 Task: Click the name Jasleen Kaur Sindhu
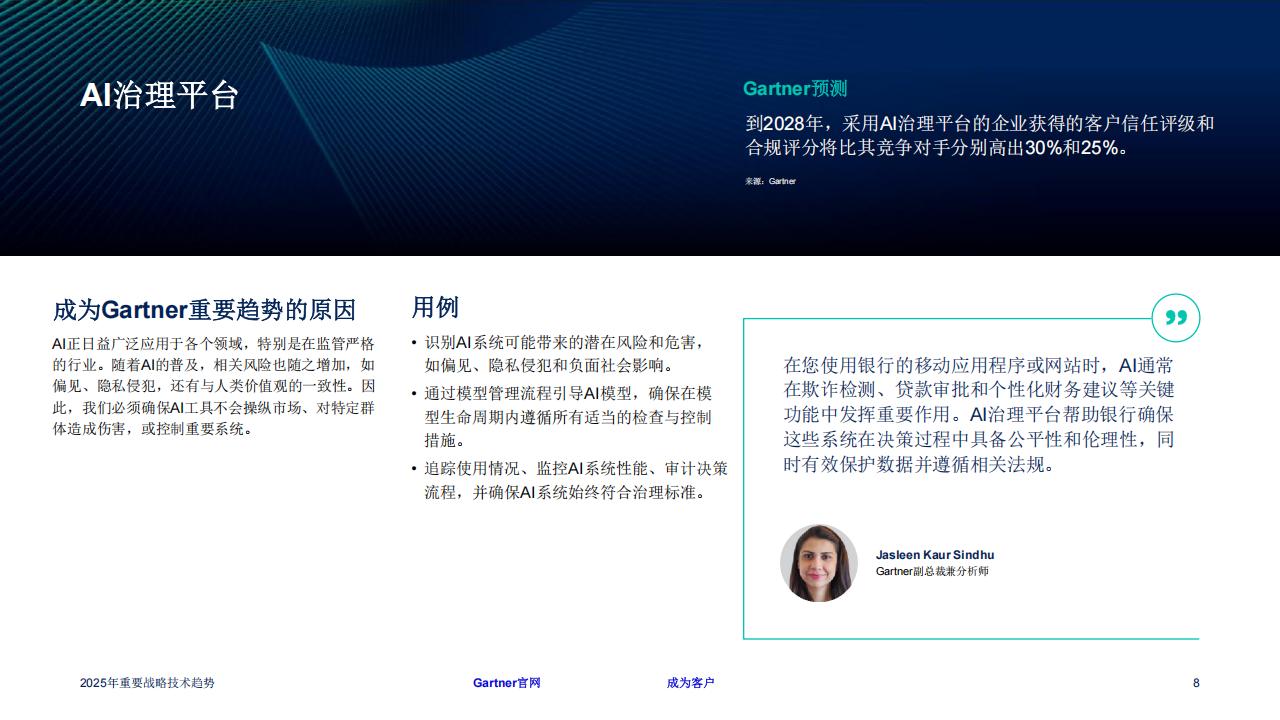coord(935,555)
